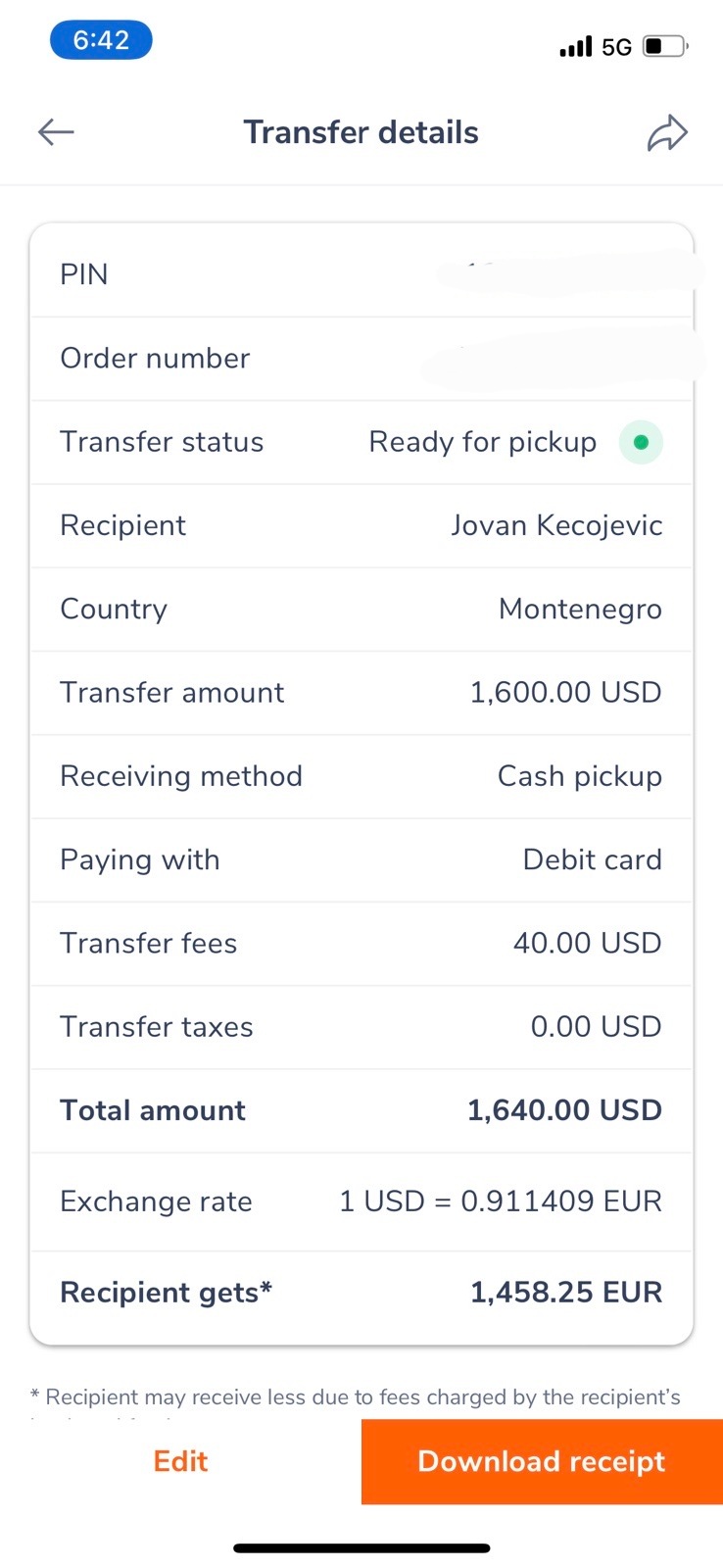
Task: Tap the 1,600.00 USD transfer amount
Action: 565,693
